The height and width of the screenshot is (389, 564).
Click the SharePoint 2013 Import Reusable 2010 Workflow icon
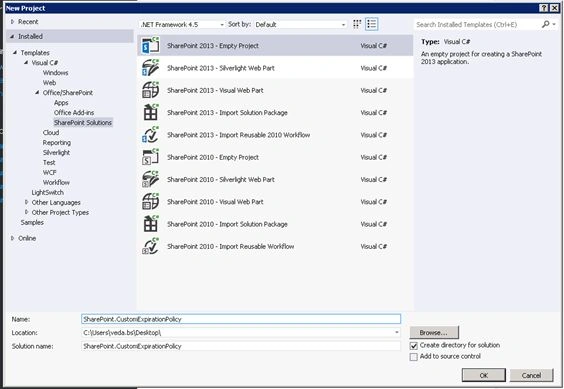pyautogui.click(x=150, y=135)
